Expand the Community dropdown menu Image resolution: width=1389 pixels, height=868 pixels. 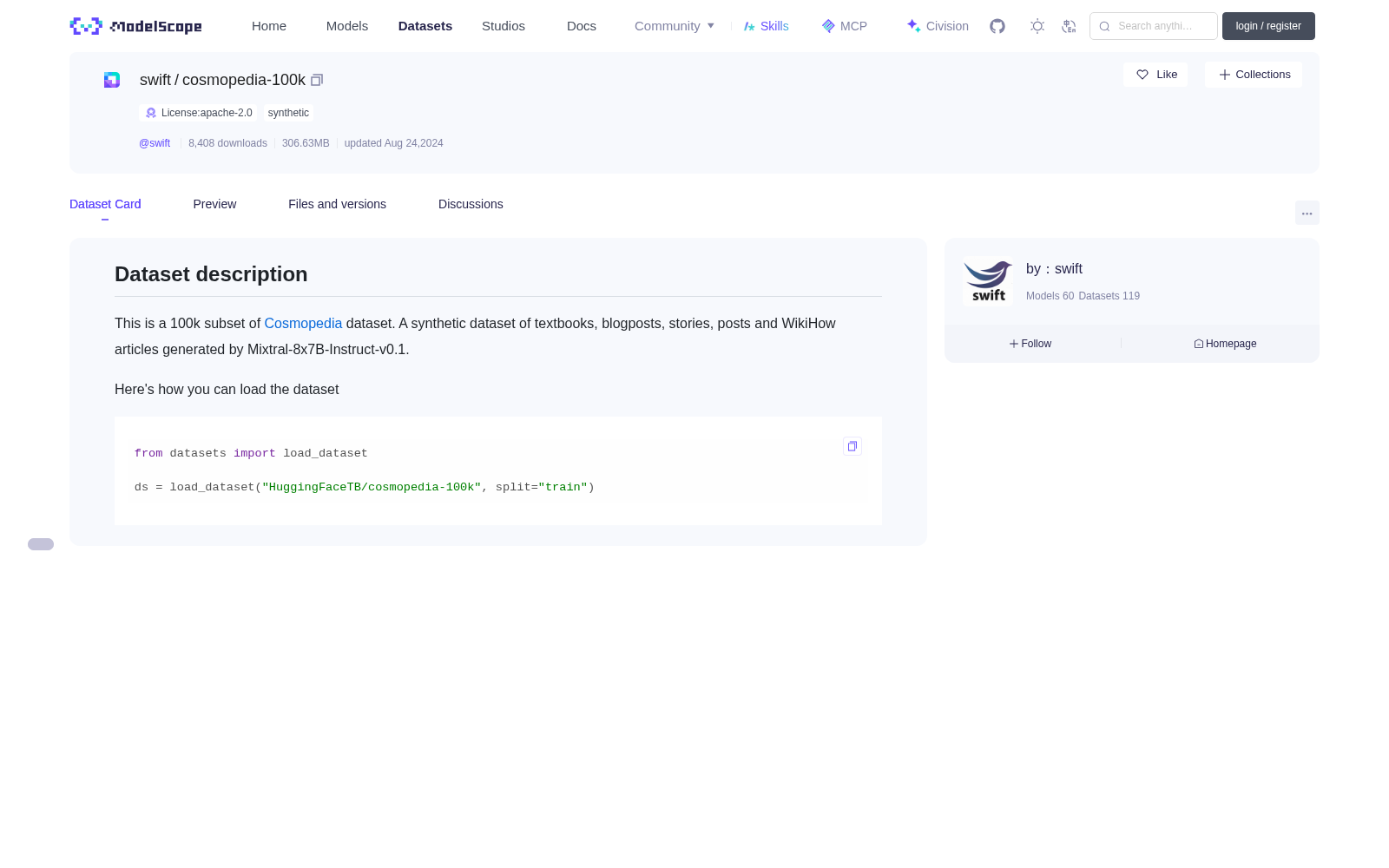675,26
